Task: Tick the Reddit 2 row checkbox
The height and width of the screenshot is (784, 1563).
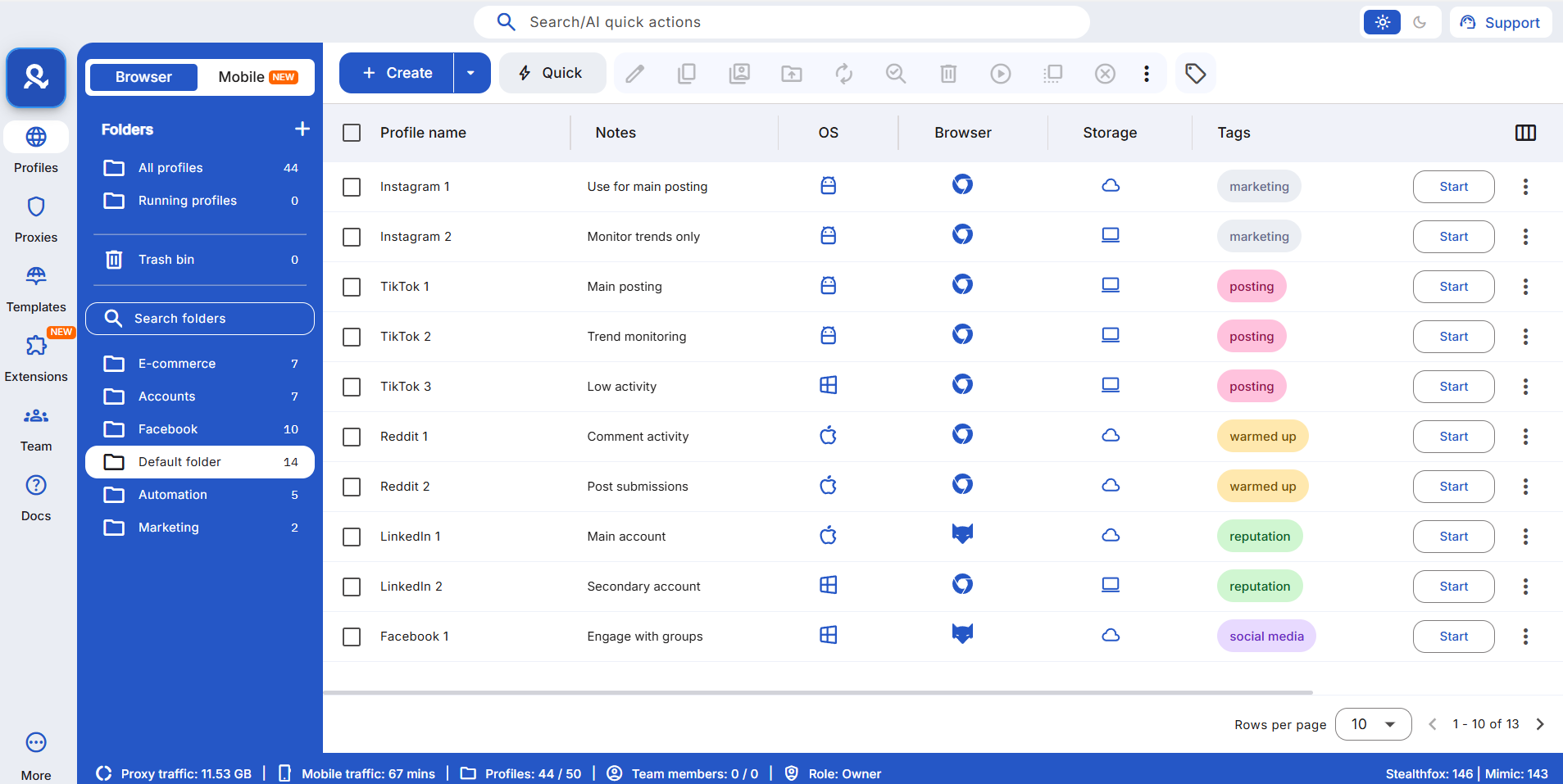Action: tap(352, 487)
